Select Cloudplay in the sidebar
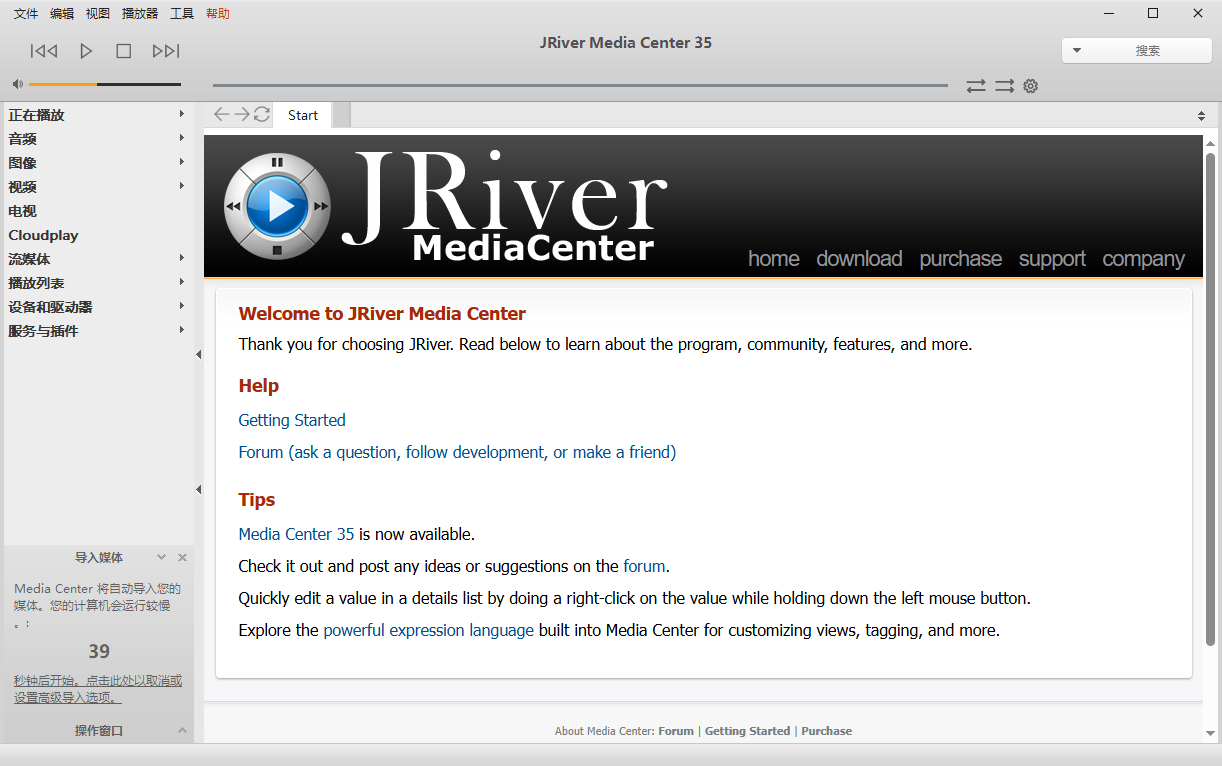Image resolution: width=1222 pixels, height=766 pixels. [43, 235]
